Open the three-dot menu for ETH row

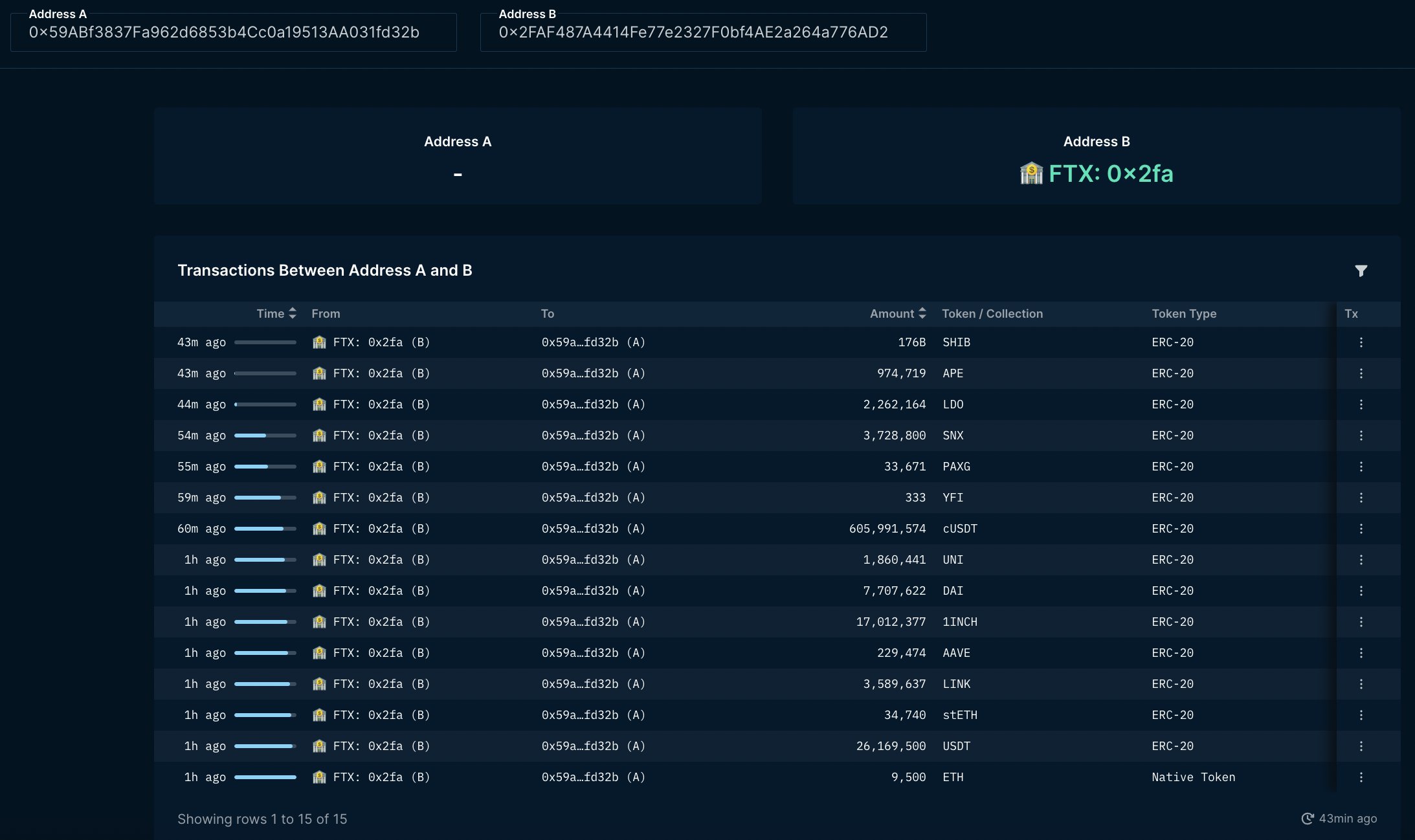click(1361, 777)
